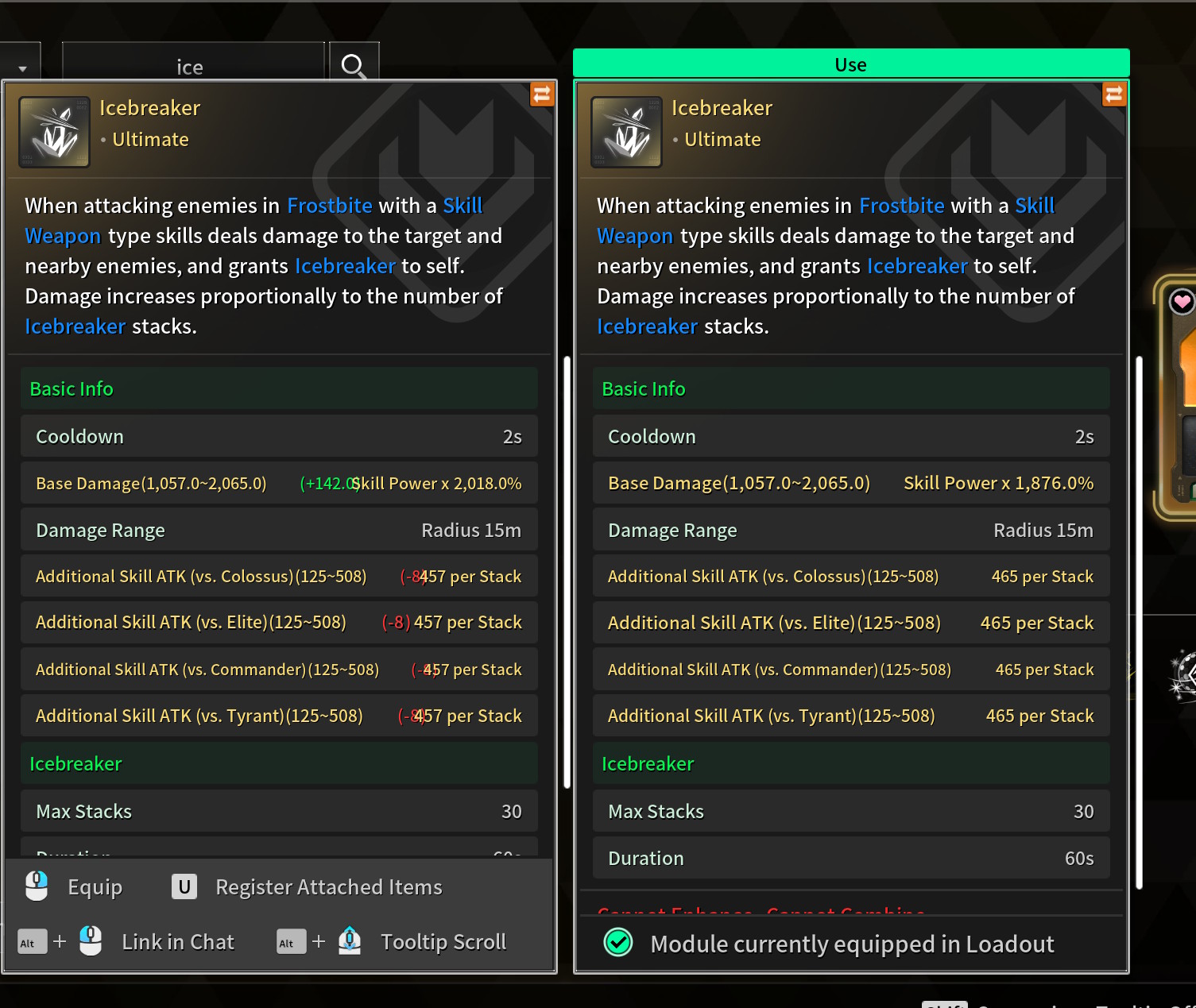Click left tooltip's vs. Elite skill ATK row
The image size is (1196, 1008).
279,622
